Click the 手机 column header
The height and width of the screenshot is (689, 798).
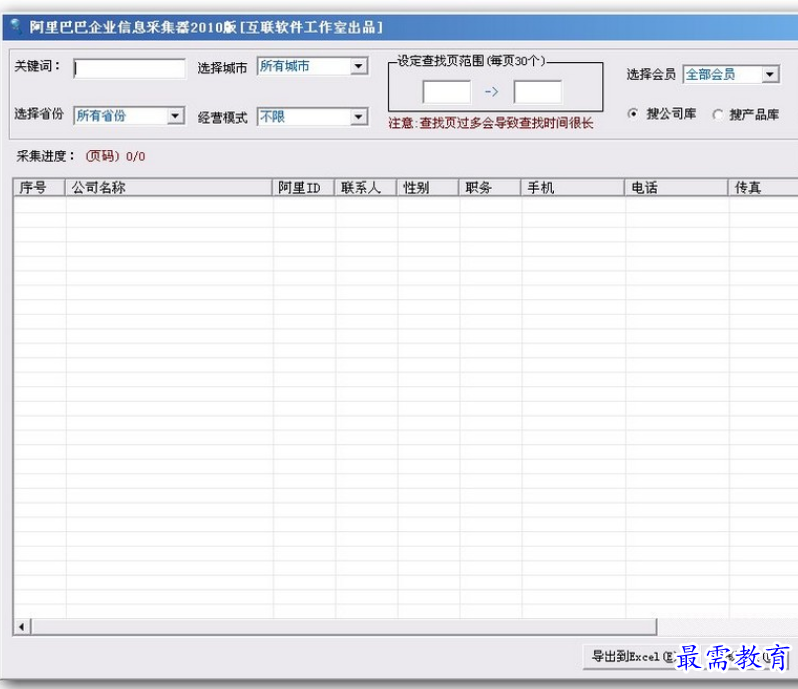click(x=573, y=188)
